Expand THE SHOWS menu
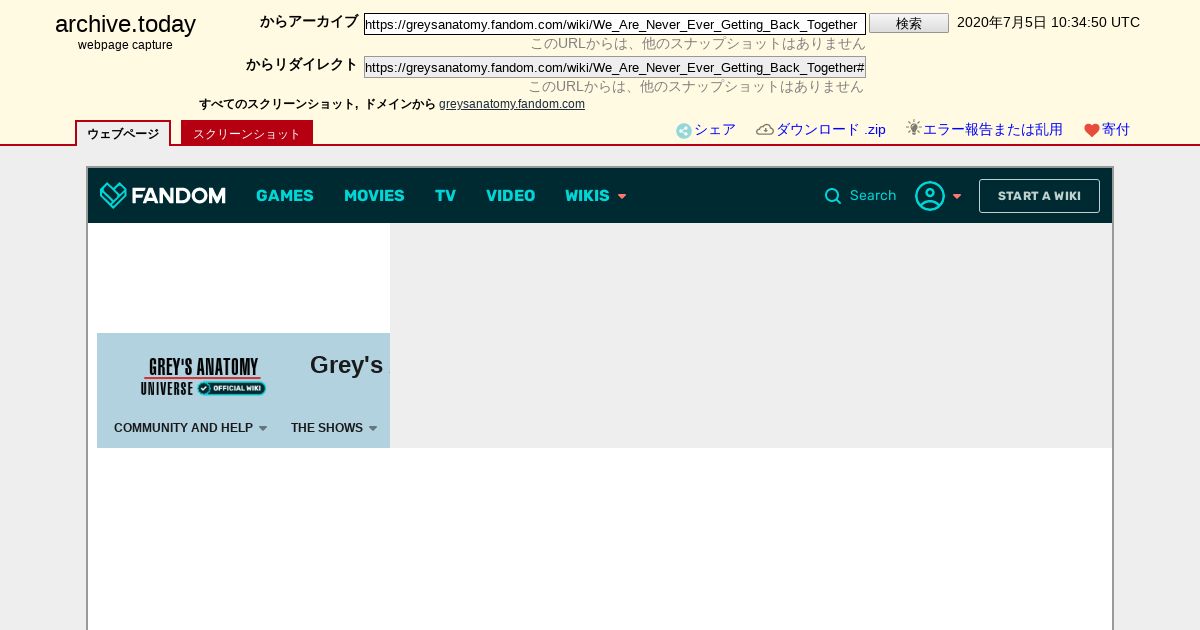Screen dimensions: 1200x630 334,428
